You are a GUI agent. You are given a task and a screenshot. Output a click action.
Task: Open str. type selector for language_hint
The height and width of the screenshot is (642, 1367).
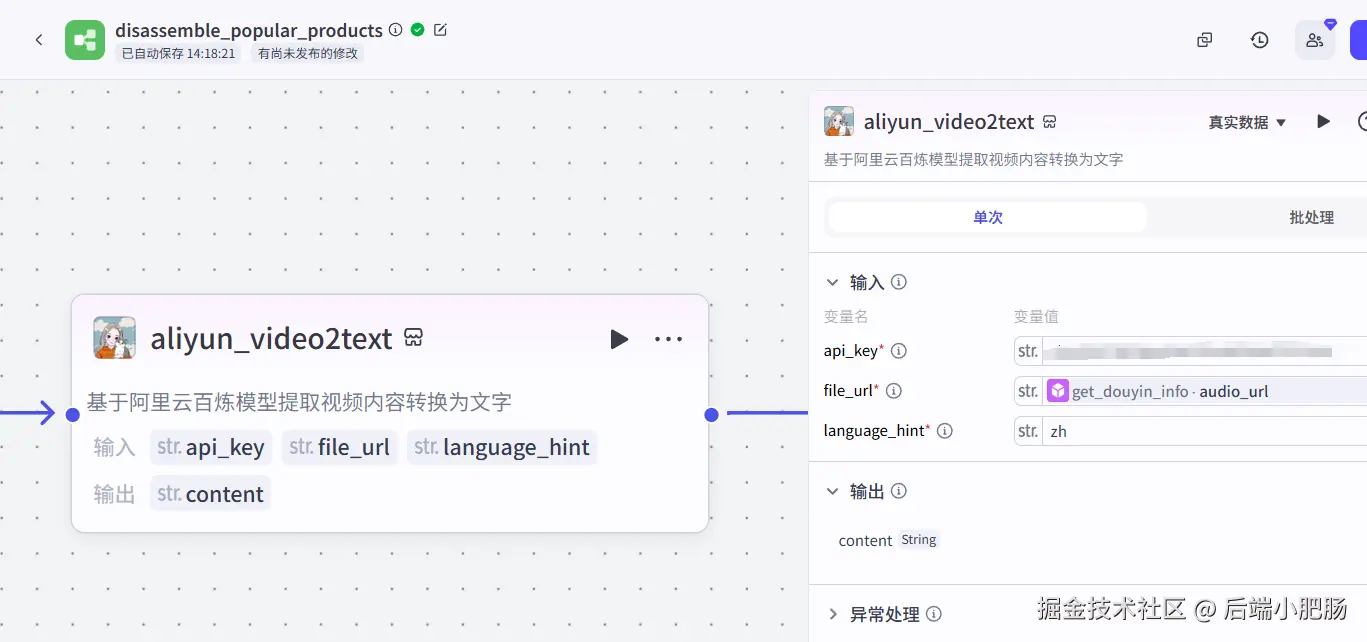coord(1028,431)
